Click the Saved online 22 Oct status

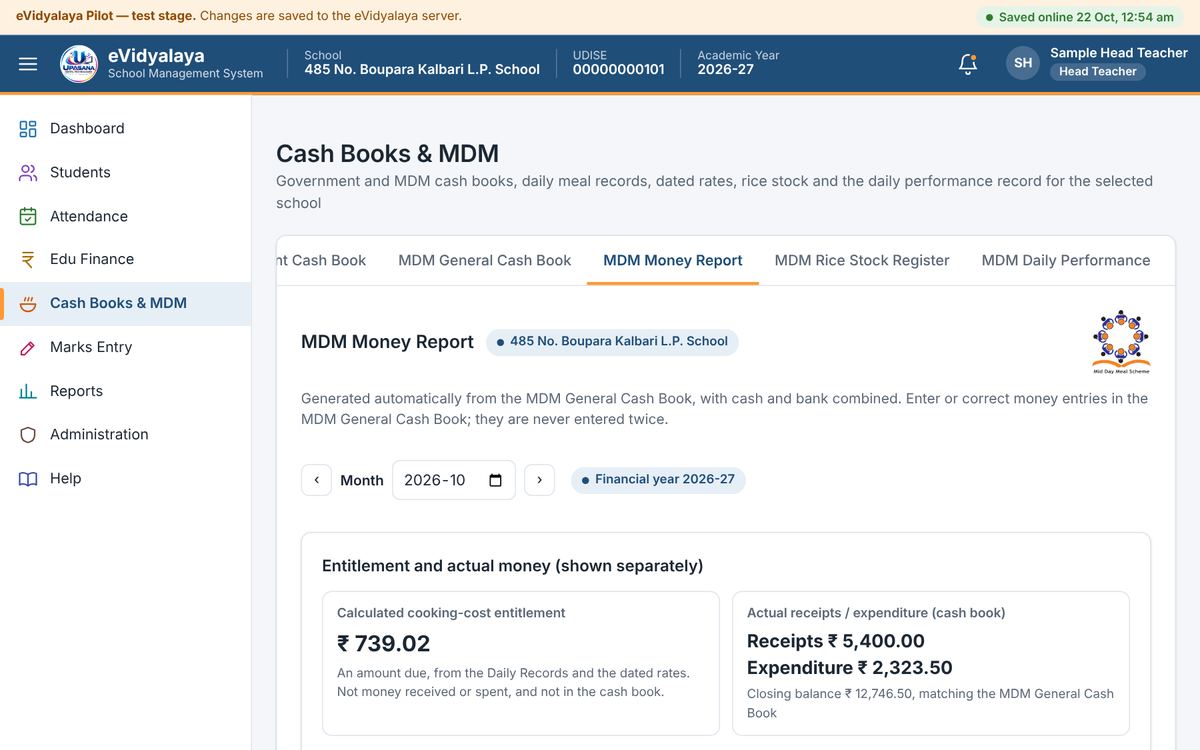click(x=1080, y=17)
